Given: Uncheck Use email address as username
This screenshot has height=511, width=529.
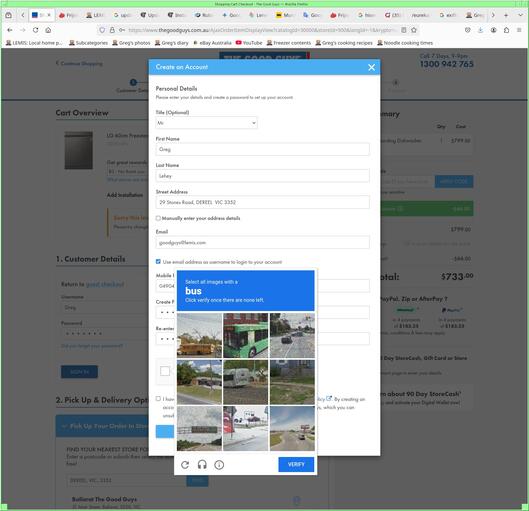Looking at the screenshot, I should tap(158, 262).
